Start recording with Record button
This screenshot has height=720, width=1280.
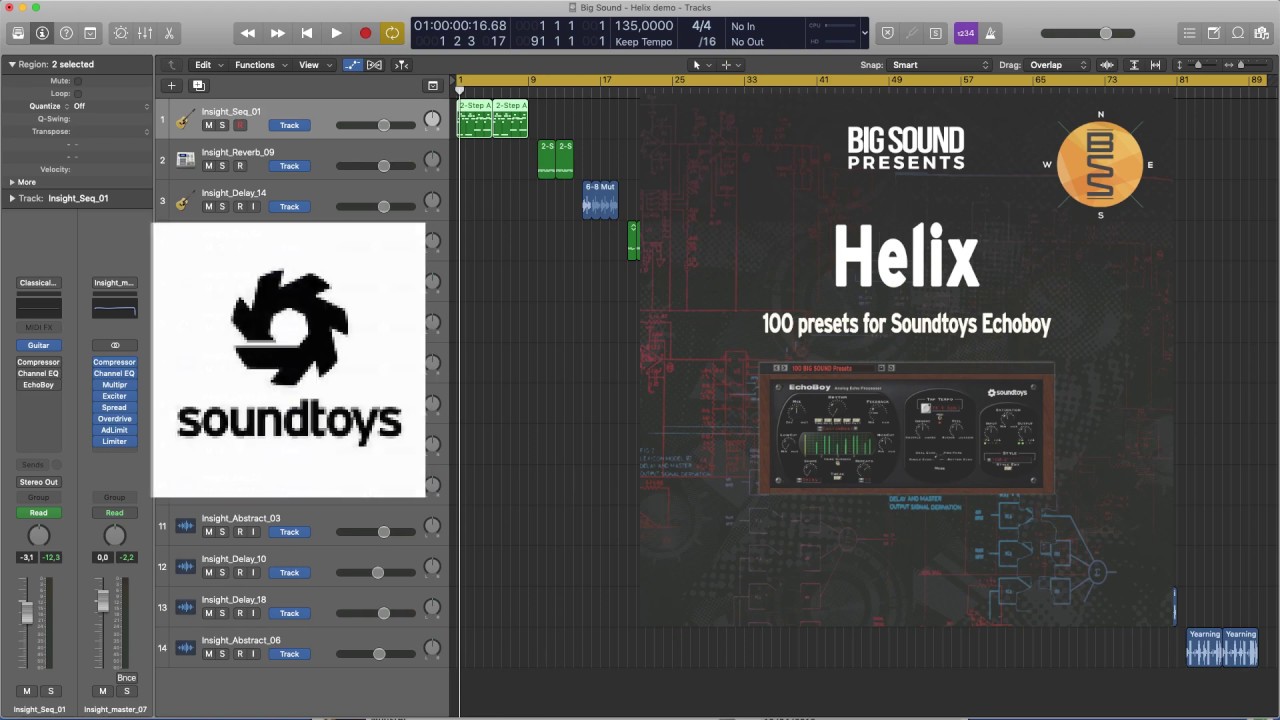click(x=365, y=33)
